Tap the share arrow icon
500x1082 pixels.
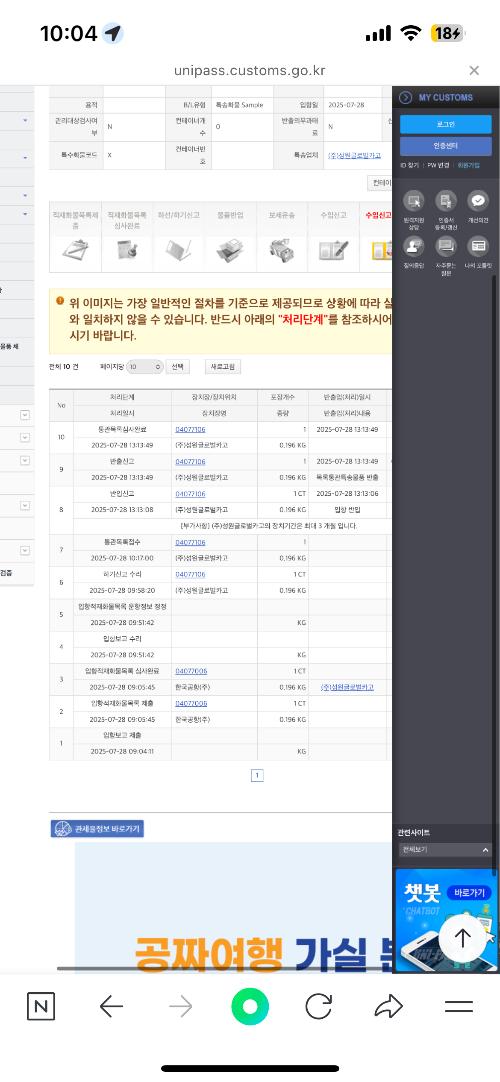point(388,1007)
